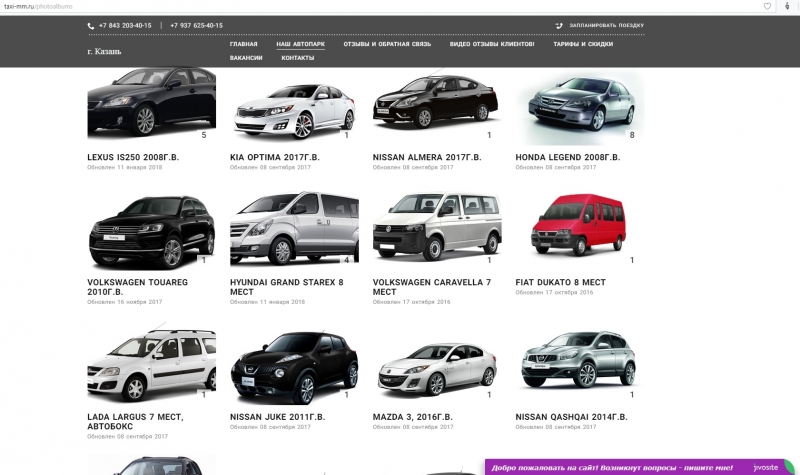Click the NISSAN QASHQAI 2014Г.В. title link
800x475 pixels.
pyautogui.click(x=571, y=417)
